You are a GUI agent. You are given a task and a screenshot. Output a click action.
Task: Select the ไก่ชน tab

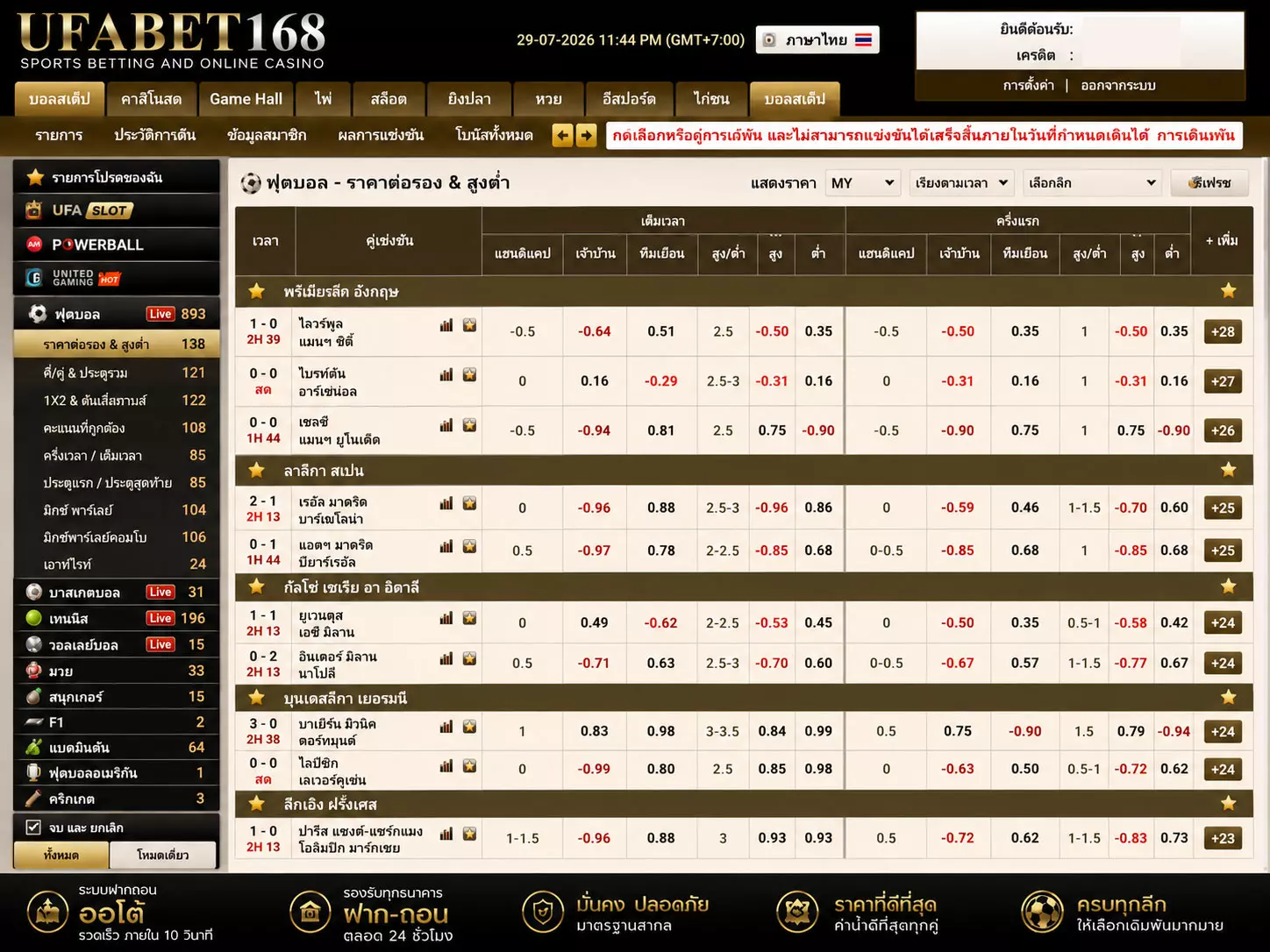pyautogui.click(x=711, y=99)
